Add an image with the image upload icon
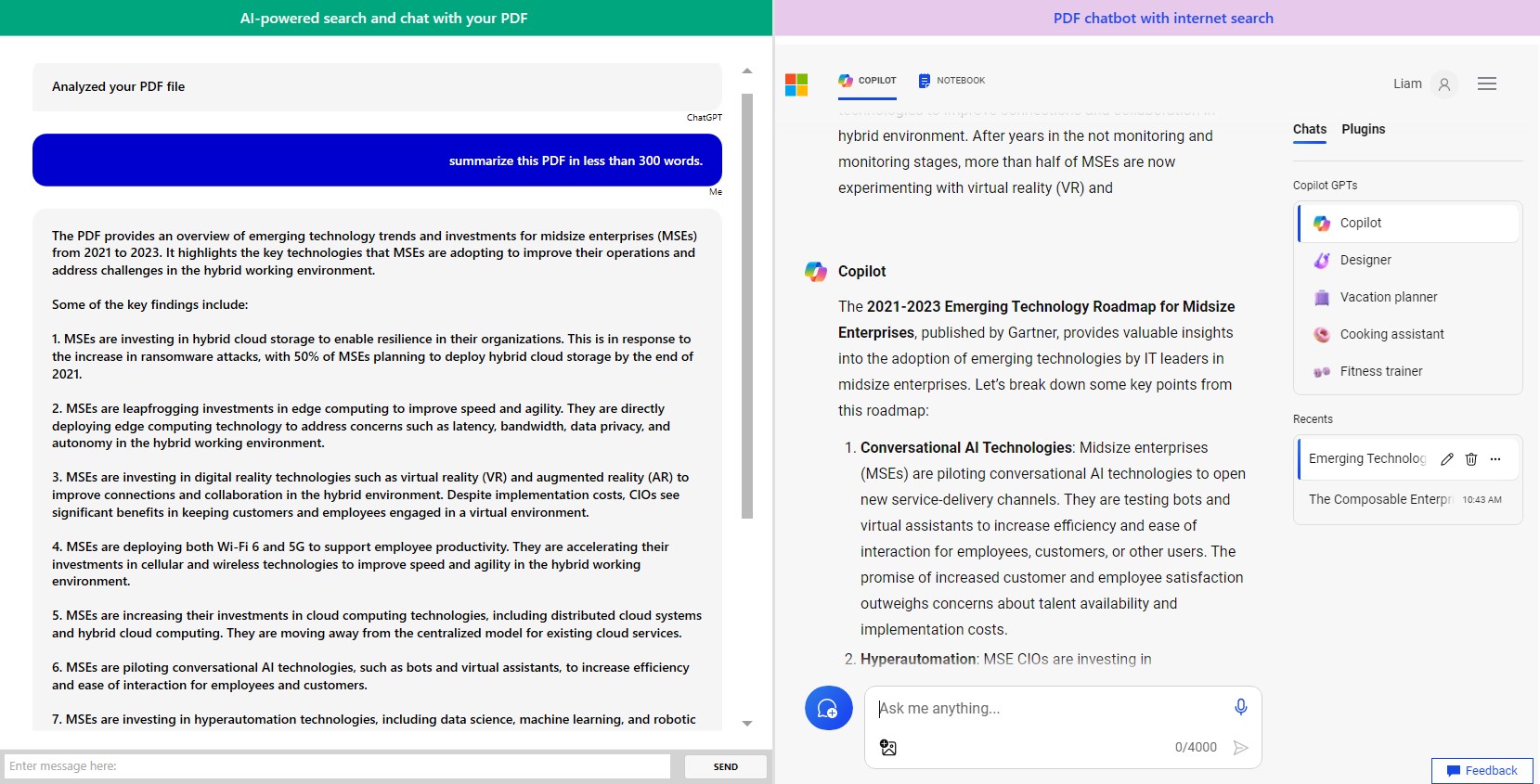1540x784 pixels. [888, 747]
